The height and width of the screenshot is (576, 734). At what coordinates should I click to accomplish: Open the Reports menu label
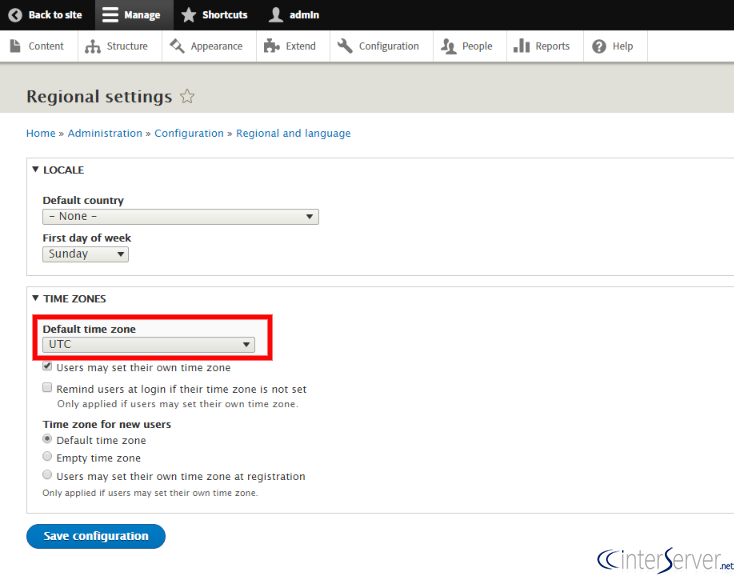[x=552, y=46]
